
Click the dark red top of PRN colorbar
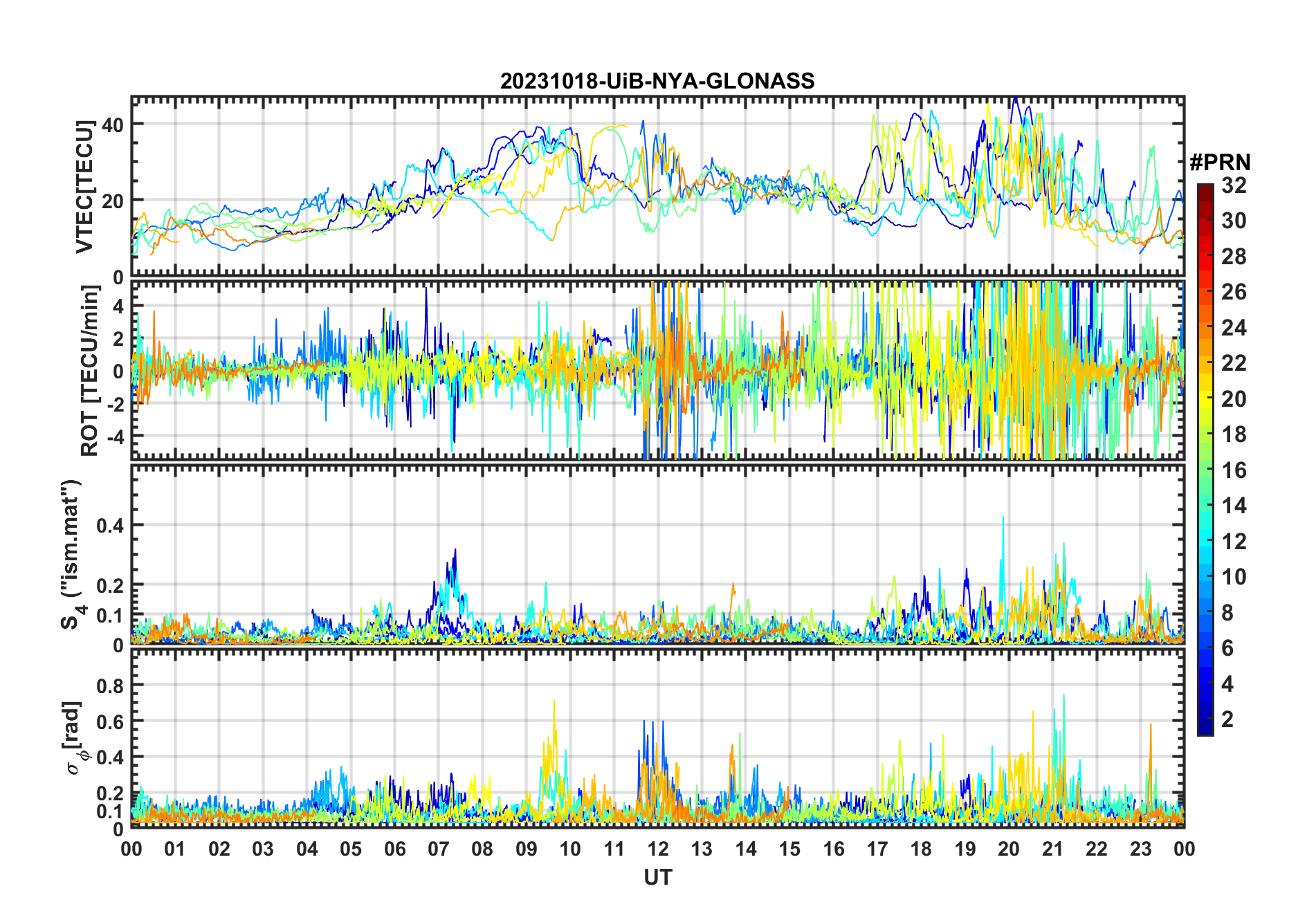click(1205, 192)
